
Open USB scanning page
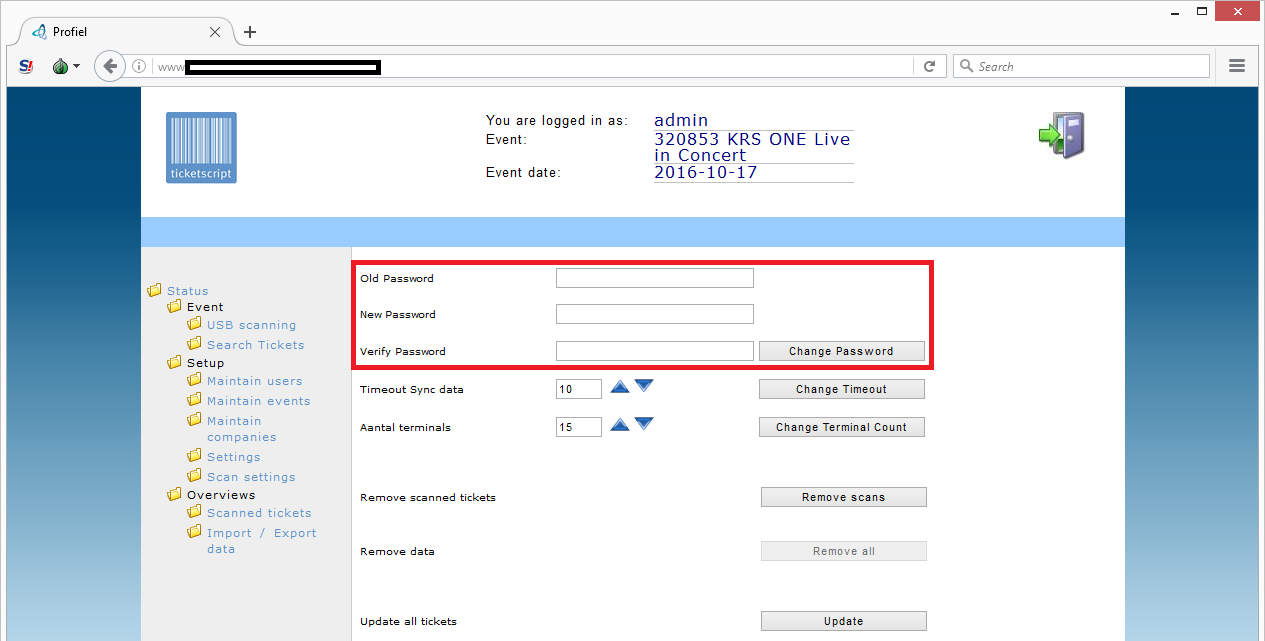coord(252,325)
